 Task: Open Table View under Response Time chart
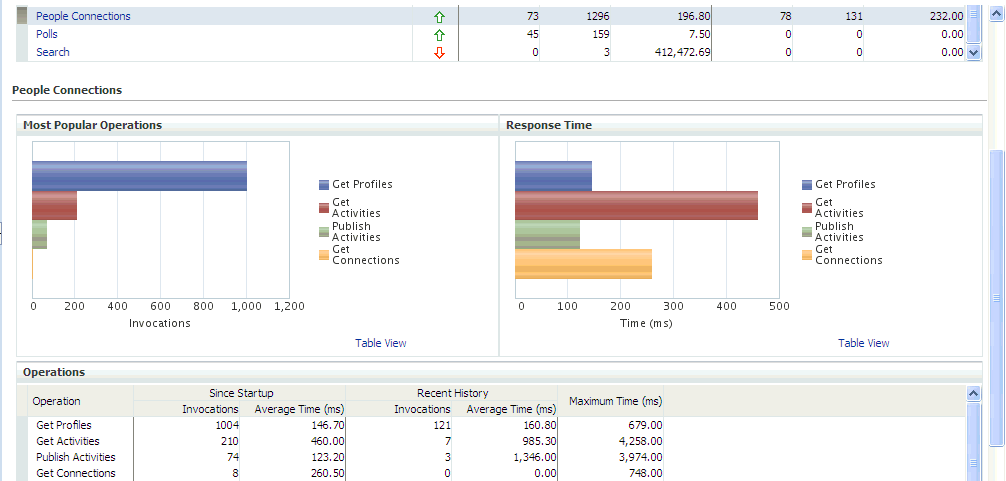coord(864,343)
